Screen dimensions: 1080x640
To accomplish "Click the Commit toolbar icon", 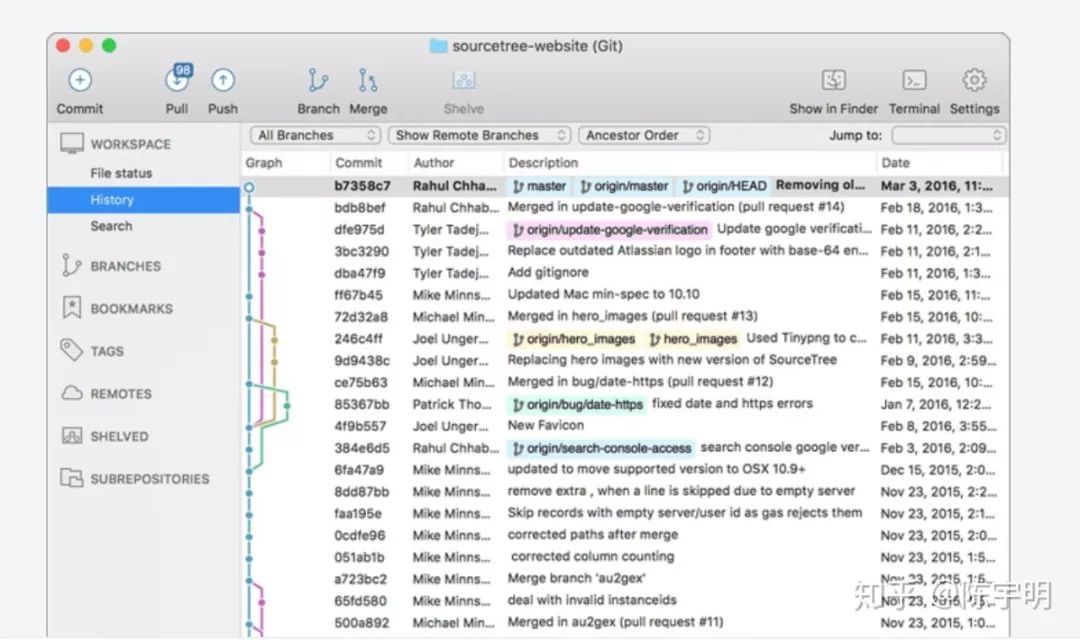I will pyautogui.click(x=80, y=82).
